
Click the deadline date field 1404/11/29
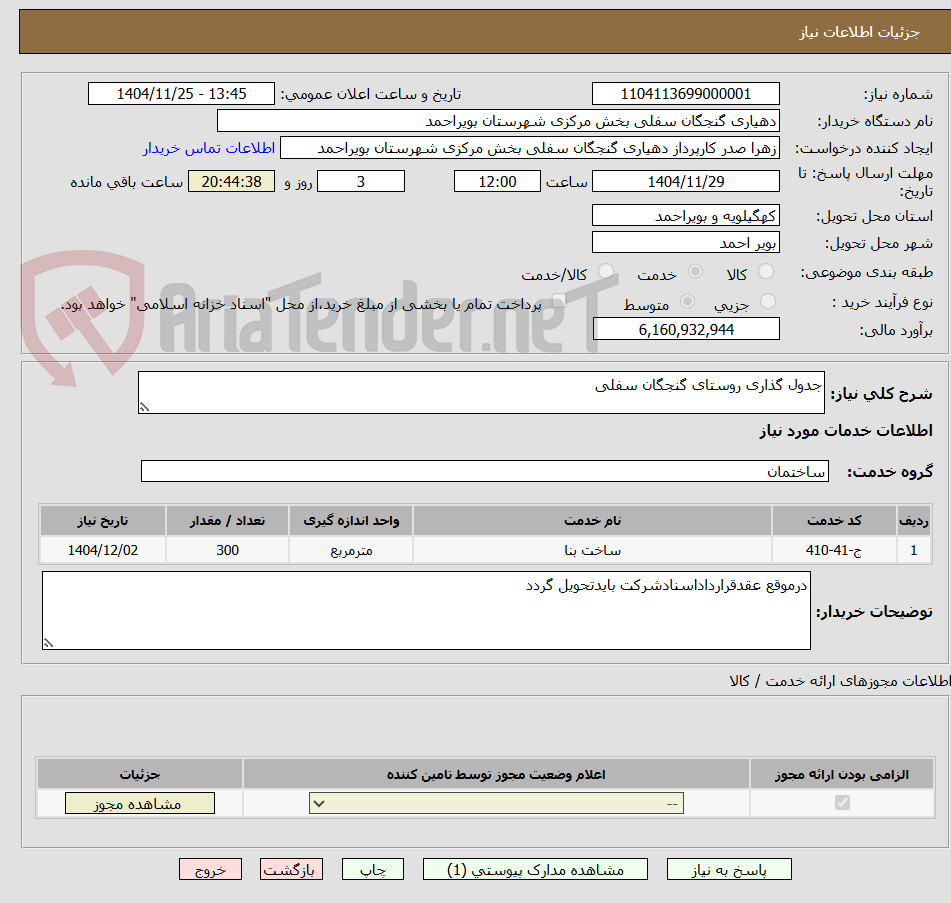685,181
